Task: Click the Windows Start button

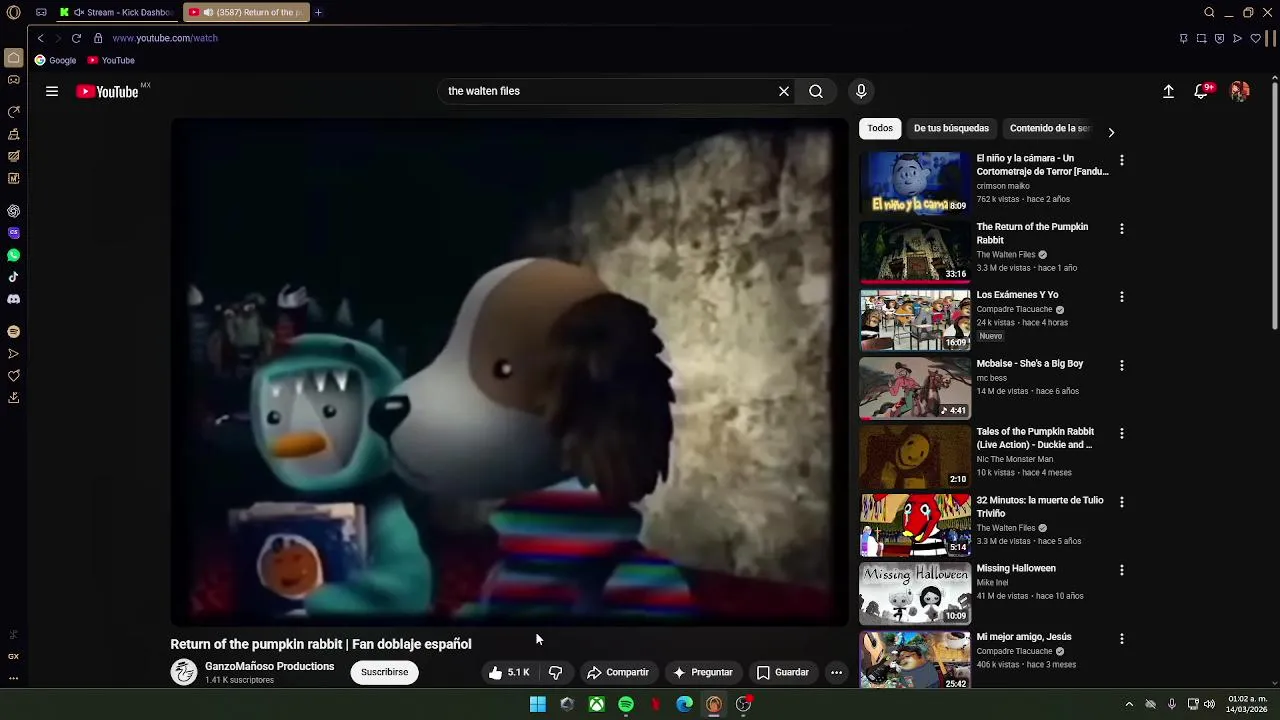Action: (x=538, y=704)
